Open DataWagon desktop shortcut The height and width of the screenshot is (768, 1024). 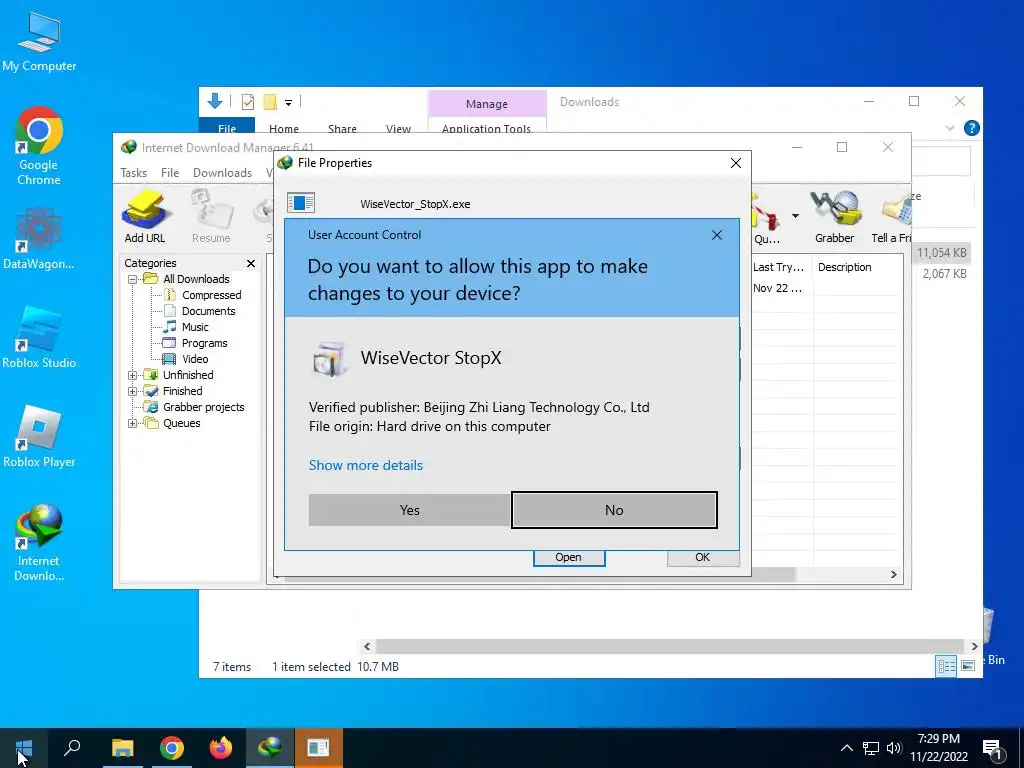pyautogui.click(x=39, y=239)
